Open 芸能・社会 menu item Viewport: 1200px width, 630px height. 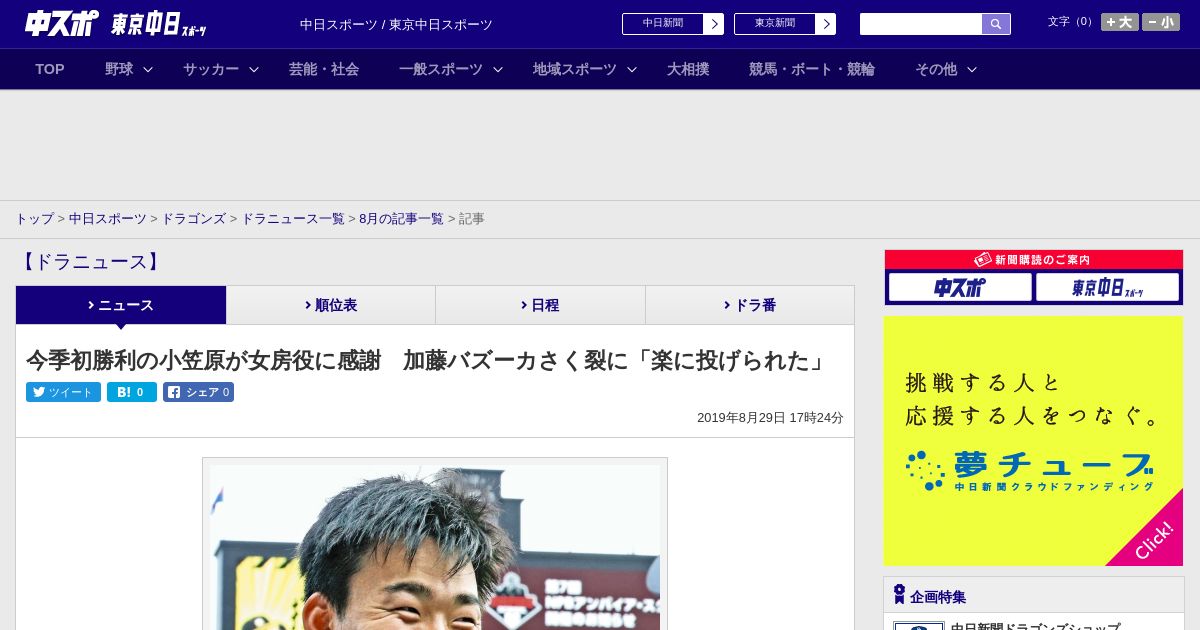pos(324,69)
